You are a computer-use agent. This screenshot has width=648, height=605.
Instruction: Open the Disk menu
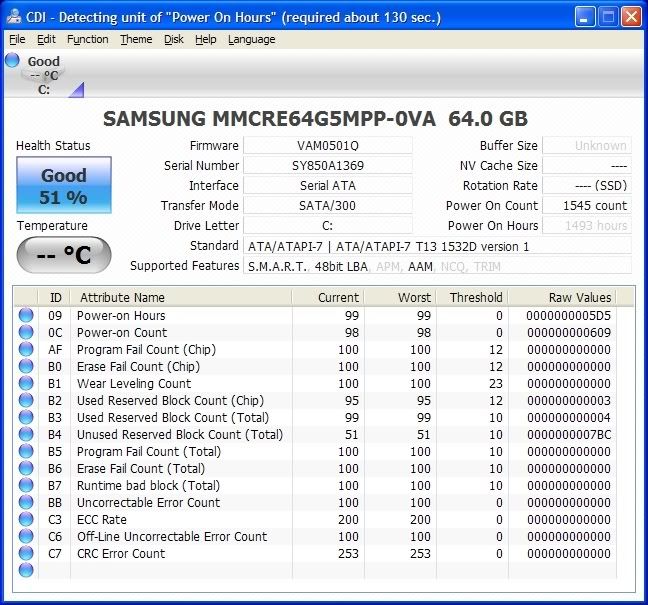click(x=174, y=39)
